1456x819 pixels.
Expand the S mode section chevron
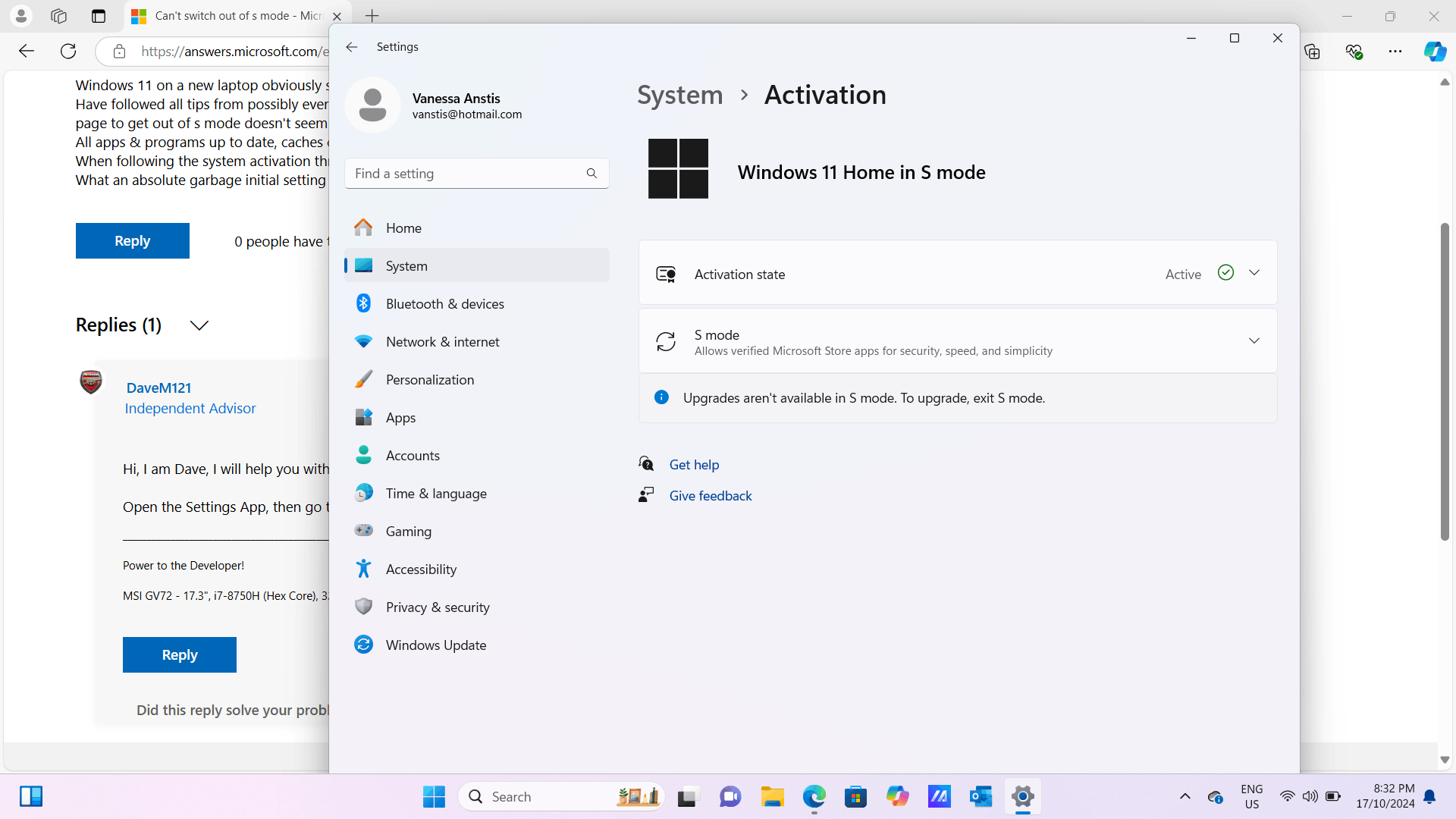click(x=1254, y=341)
